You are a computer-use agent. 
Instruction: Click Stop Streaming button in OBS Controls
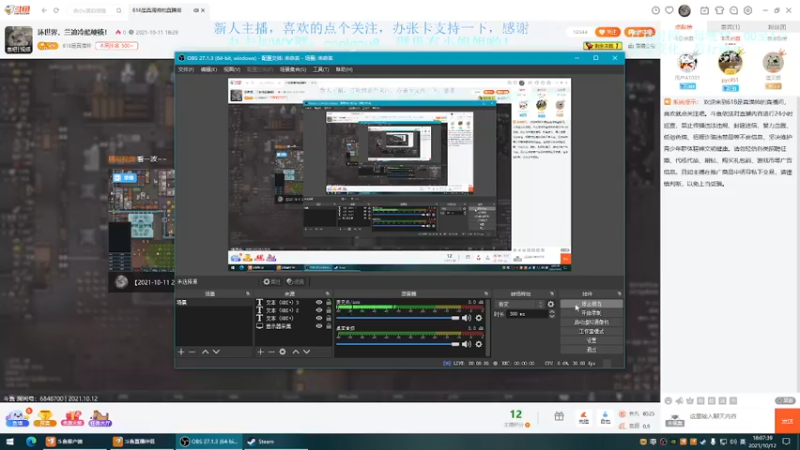[591, 304]
